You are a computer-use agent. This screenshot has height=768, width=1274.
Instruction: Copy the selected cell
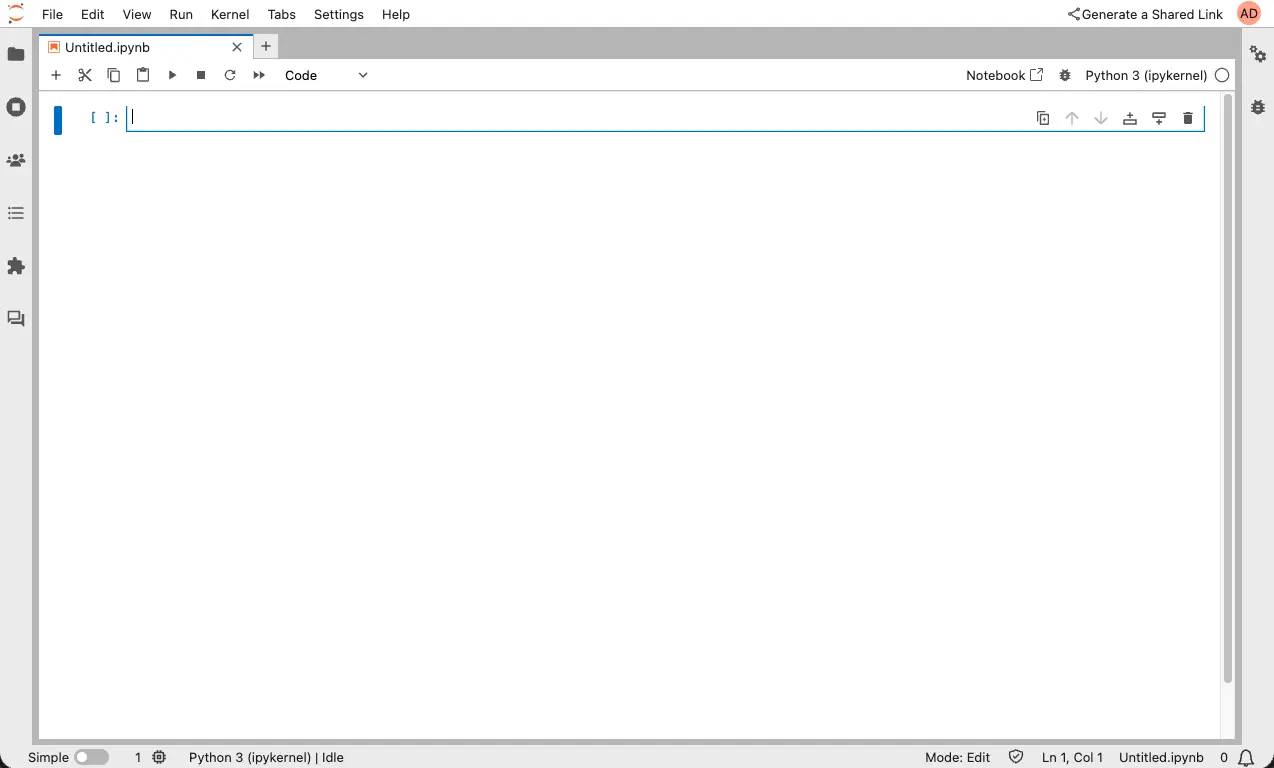click(x=114, y=75)
